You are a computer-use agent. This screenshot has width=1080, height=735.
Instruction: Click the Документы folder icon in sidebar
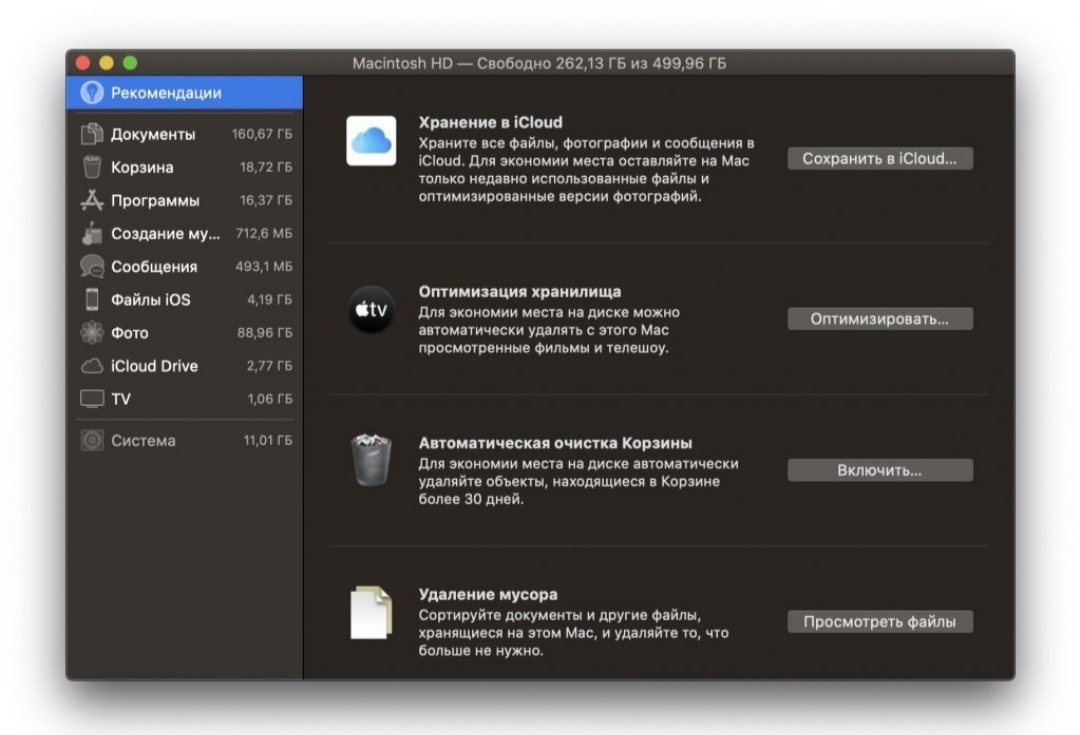tap(92, 134)
